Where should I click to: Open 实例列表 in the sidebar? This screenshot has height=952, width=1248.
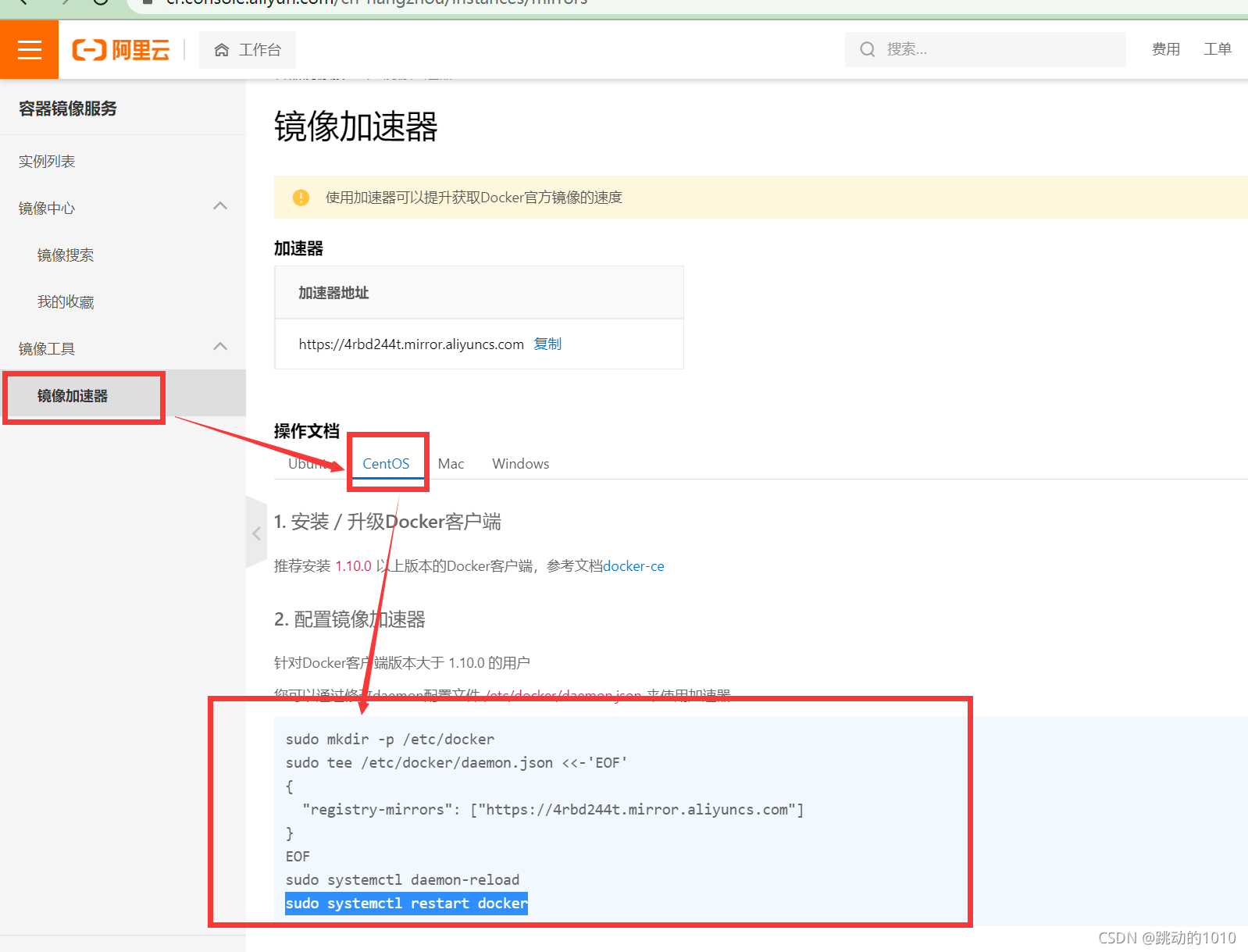coord(47,162)
